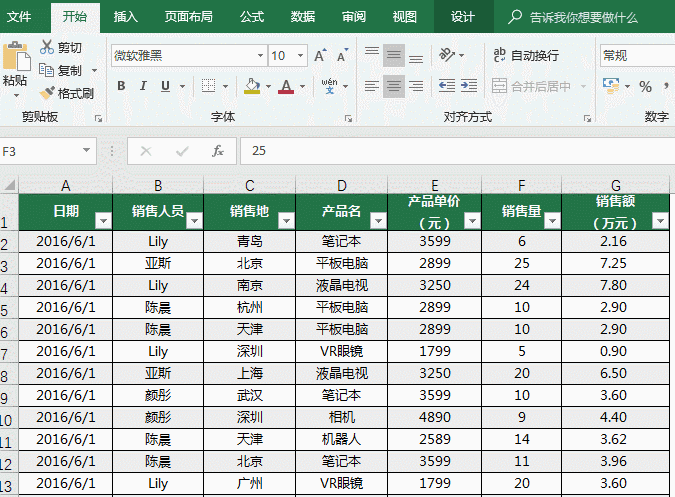Toggle bold formatting

(121, 86)
